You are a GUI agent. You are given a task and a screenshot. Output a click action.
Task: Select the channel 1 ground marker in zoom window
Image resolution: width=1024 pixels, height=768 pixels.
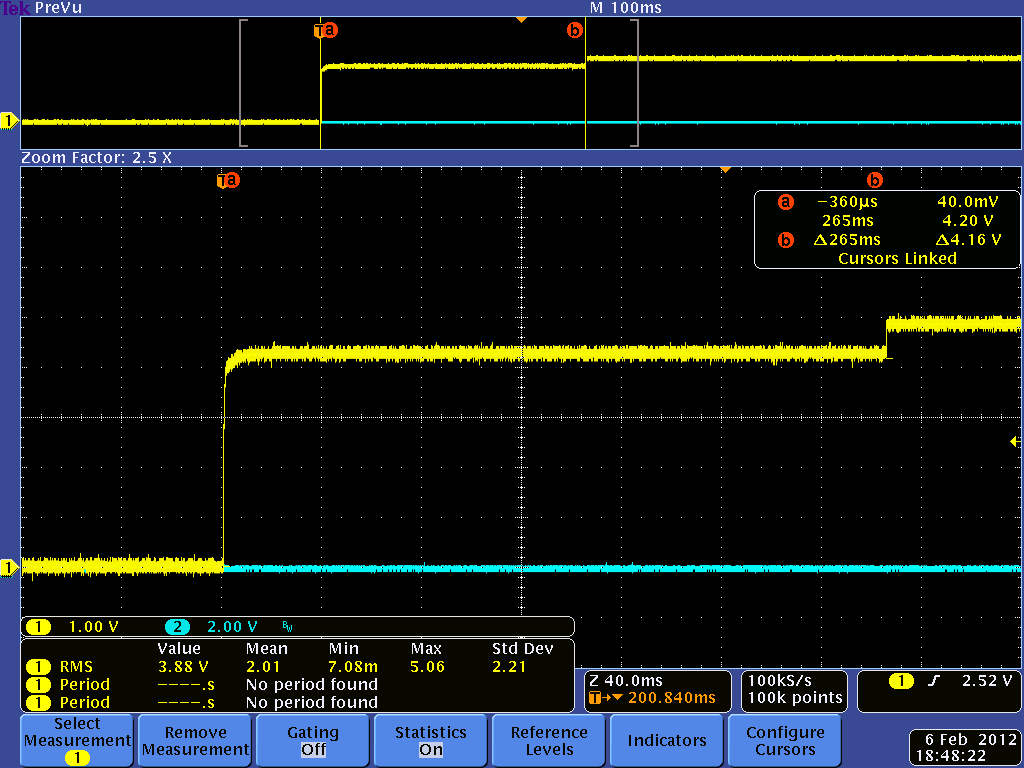tap(10, 568)
